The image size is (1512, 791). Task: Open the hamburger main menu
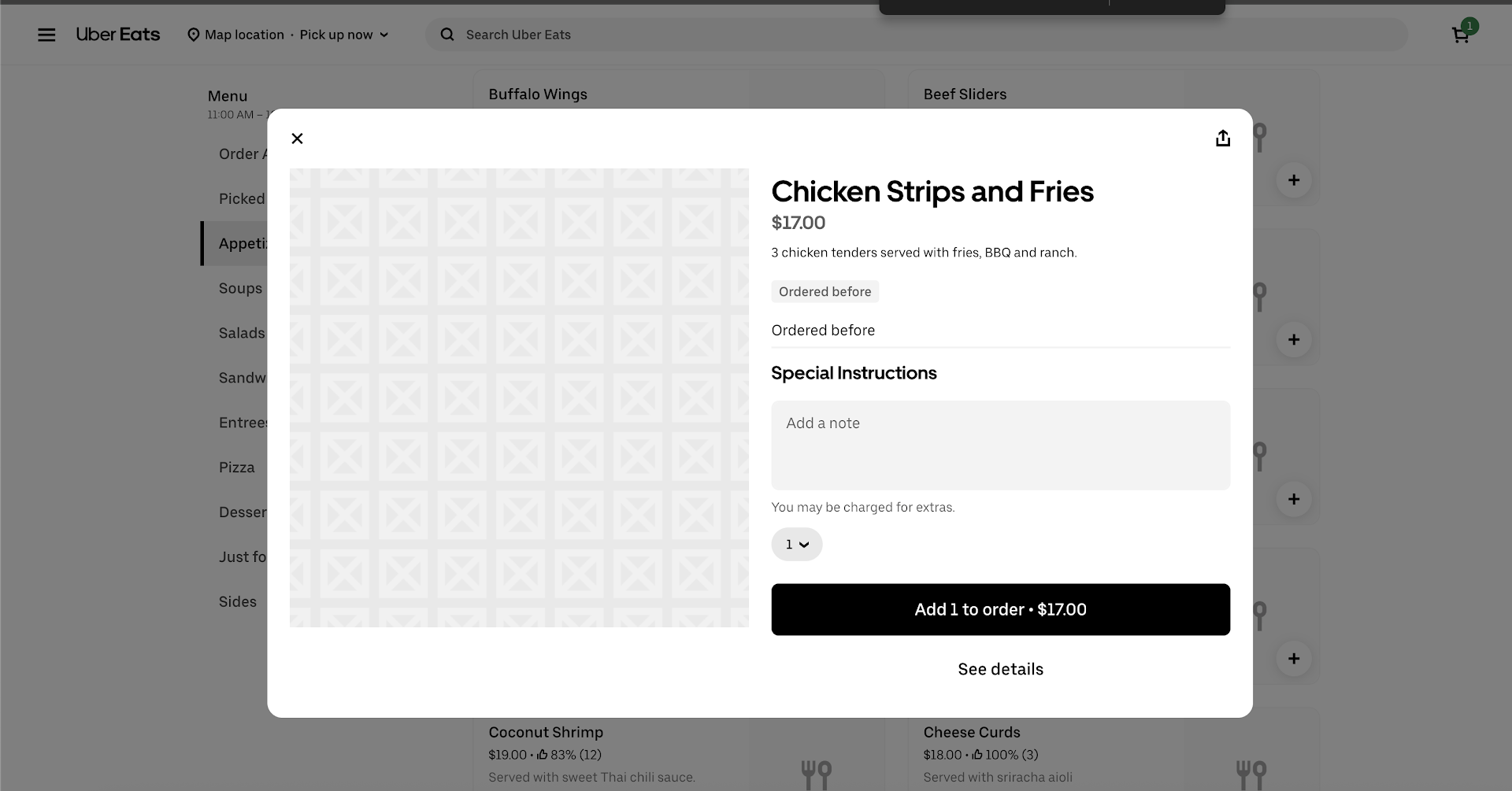tap(46, 35)
